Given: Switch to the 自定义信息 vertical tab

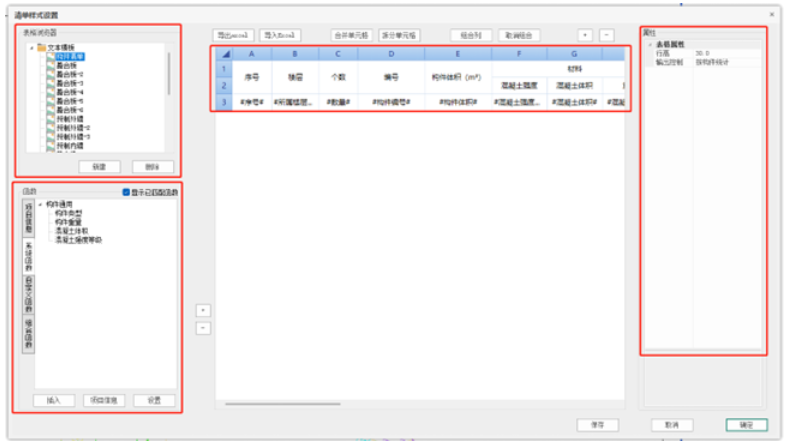Looking at the screenshot, I should 29,295.
